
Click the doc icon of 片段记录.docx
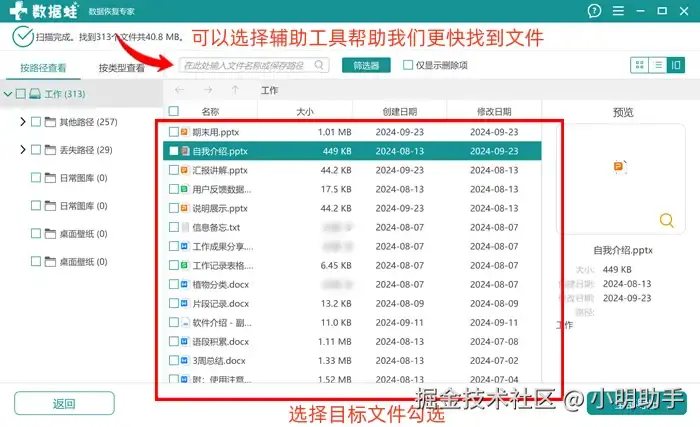[184, 303]
